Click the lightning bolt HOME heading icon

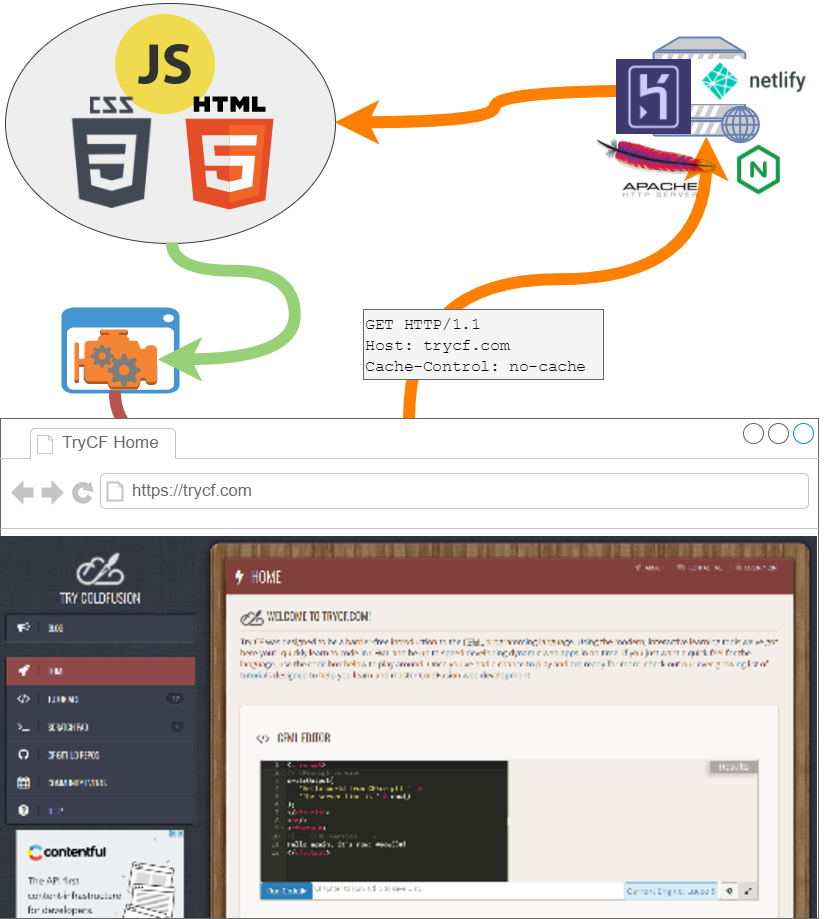point(239,577)
